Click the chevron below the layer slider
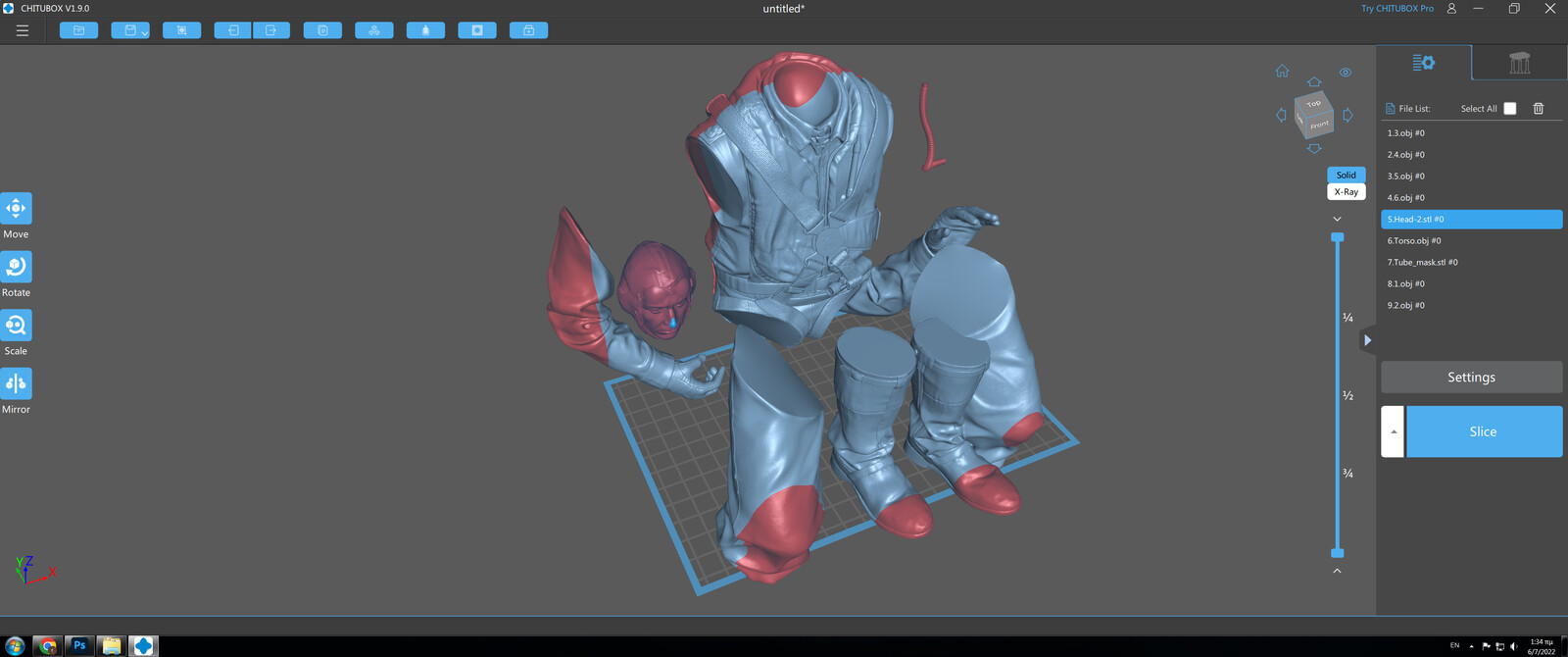Viewport: 1568px width, 657px height. [x=1337, y=571]
